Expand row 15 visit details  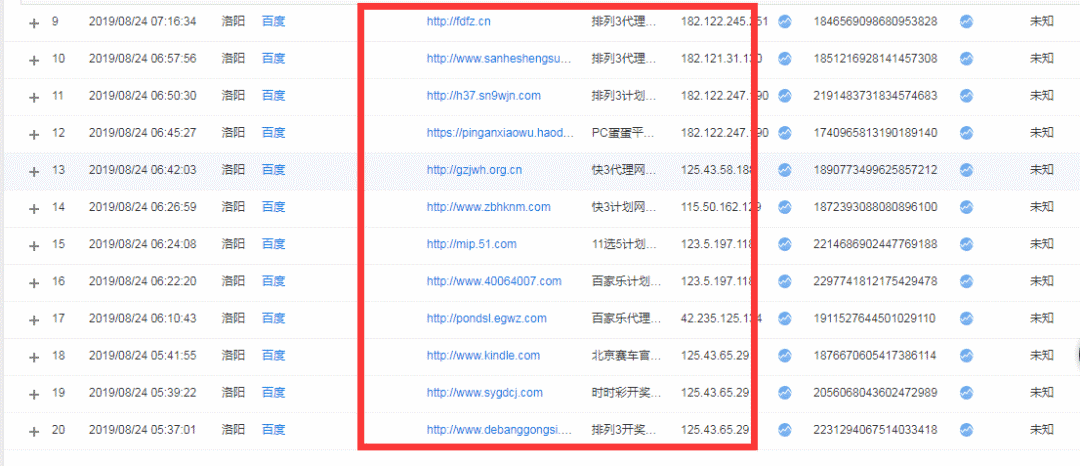pyautogui.click(x=34, y=246)
